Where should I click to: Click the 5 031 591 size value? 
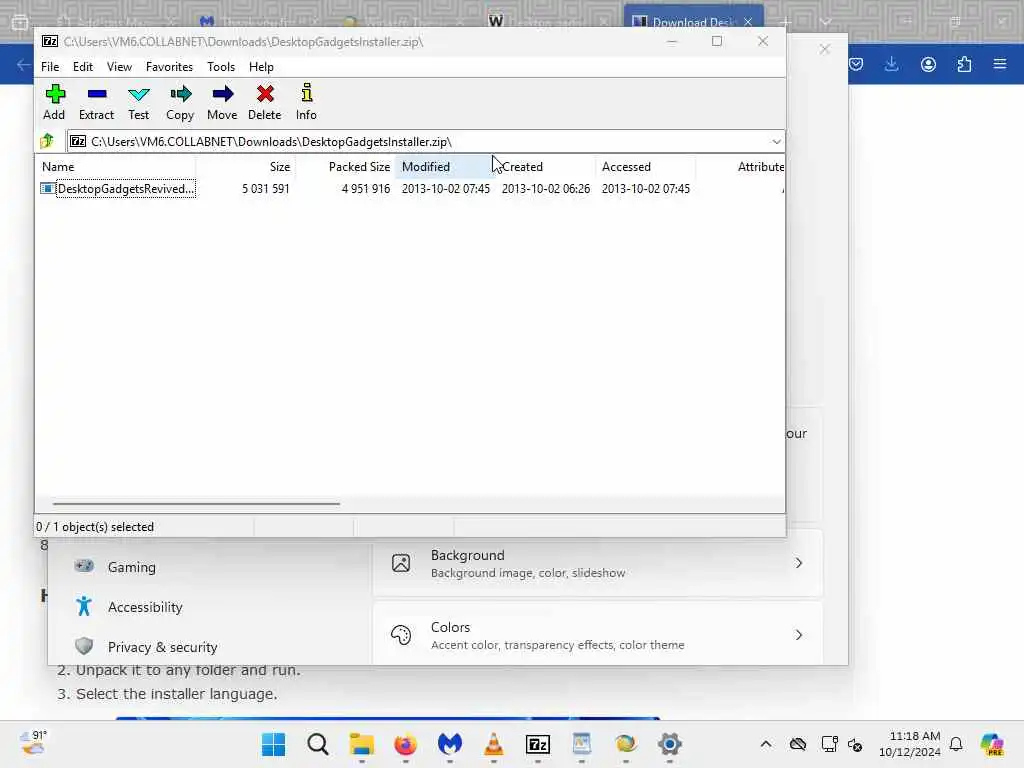click(265, 189)
